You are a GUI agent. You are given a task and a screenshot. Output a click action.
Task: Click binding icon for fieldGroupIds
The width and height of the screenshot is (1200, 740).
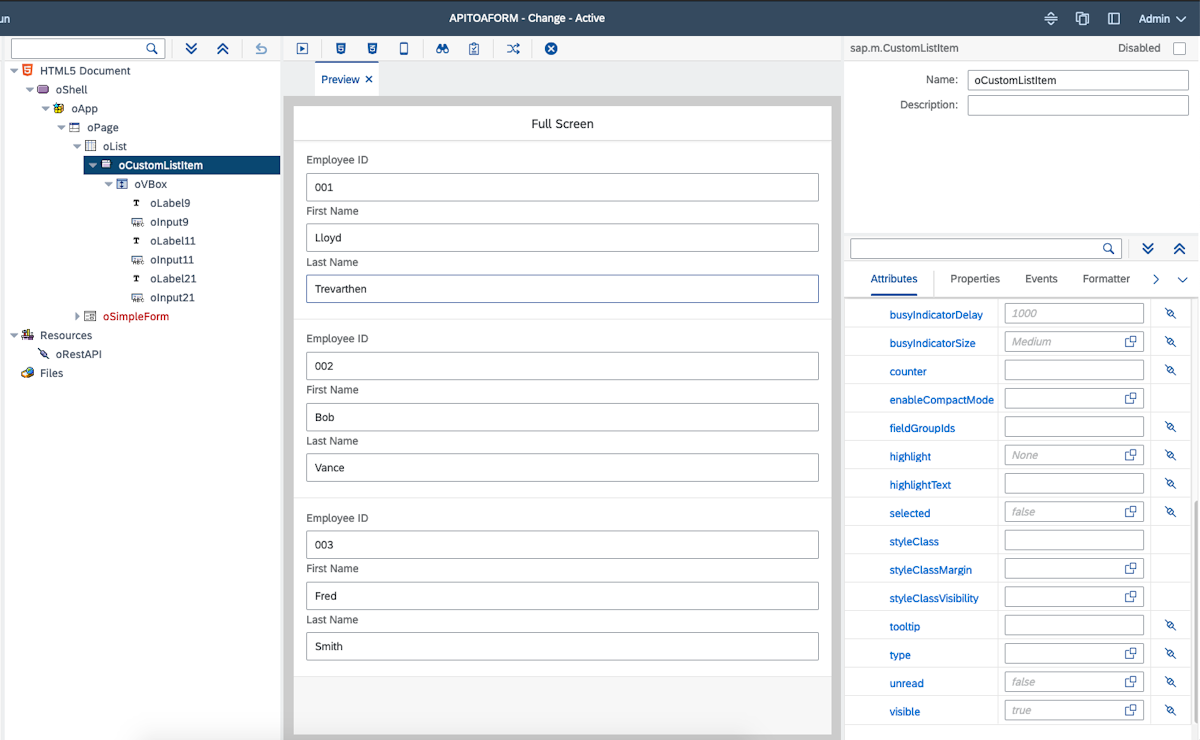coord(1171,427)
